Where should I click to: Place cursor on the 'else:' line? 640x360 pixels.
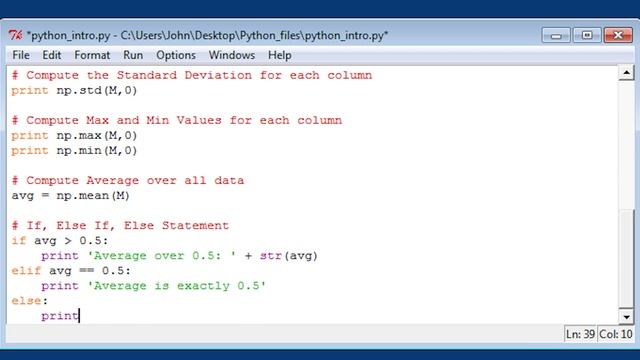pos(30,301)
